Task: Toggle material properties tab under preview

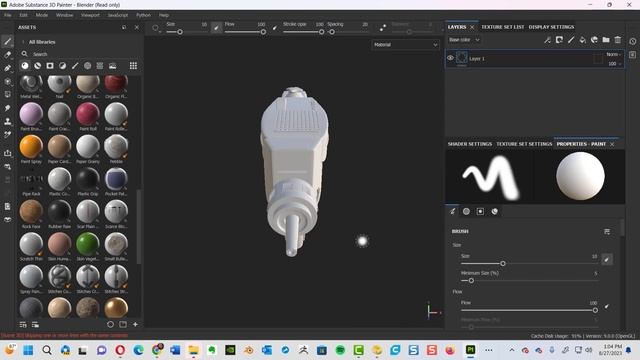Action: pyautogui.click(x=495, y=211)
